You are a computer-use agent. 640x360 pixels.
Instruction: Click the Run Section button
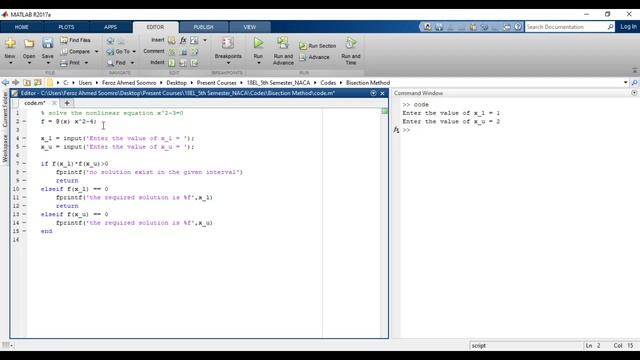[318, 46]
